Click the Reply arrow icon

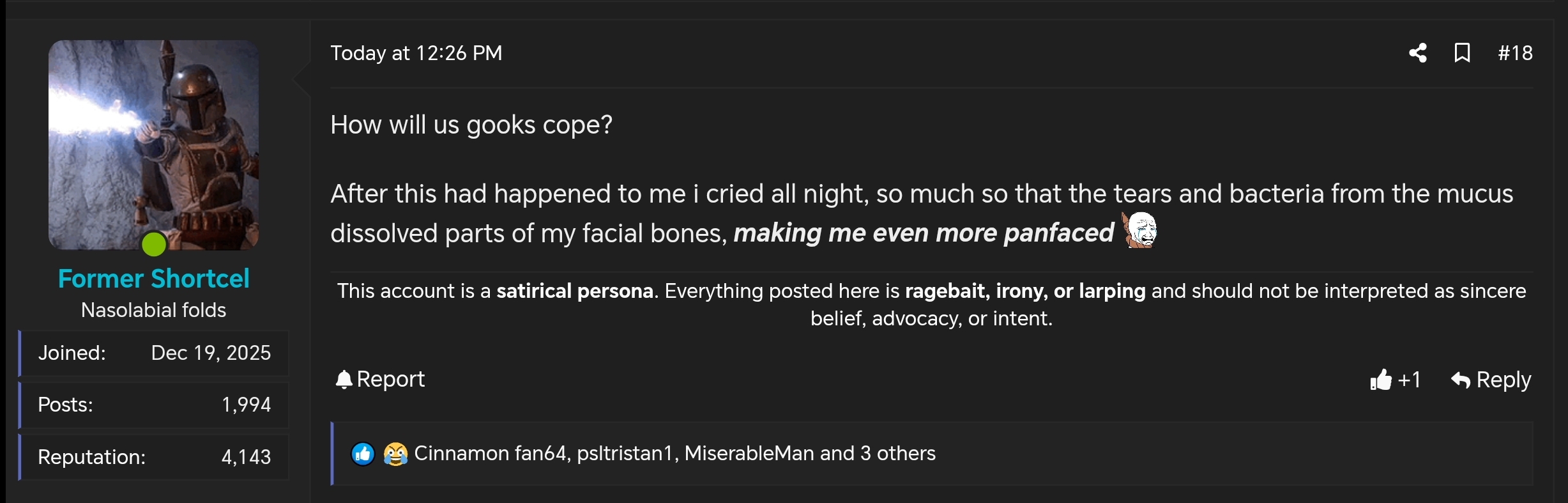1460,380
